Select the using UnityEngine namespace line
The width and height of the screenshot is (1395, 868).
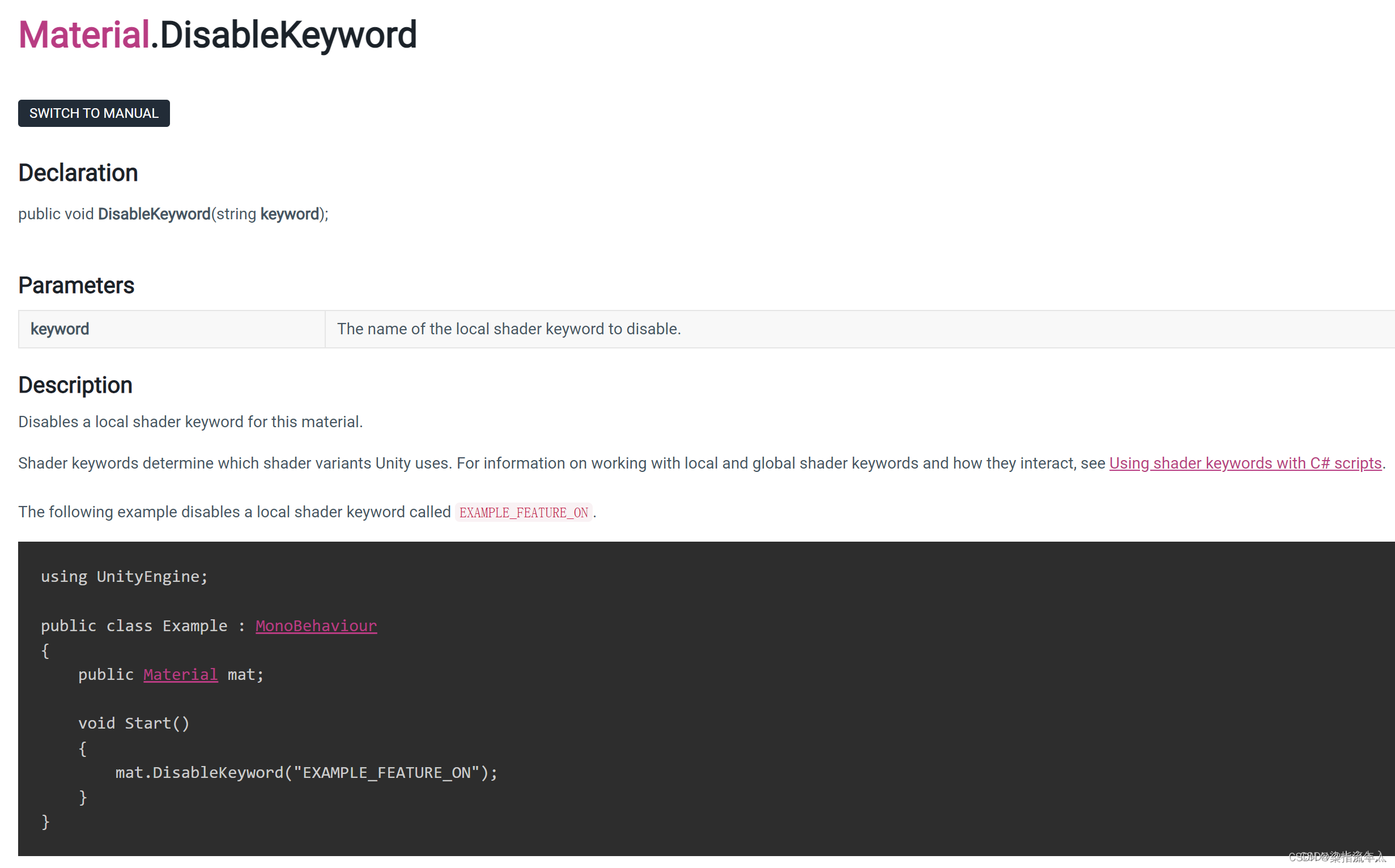124,576
